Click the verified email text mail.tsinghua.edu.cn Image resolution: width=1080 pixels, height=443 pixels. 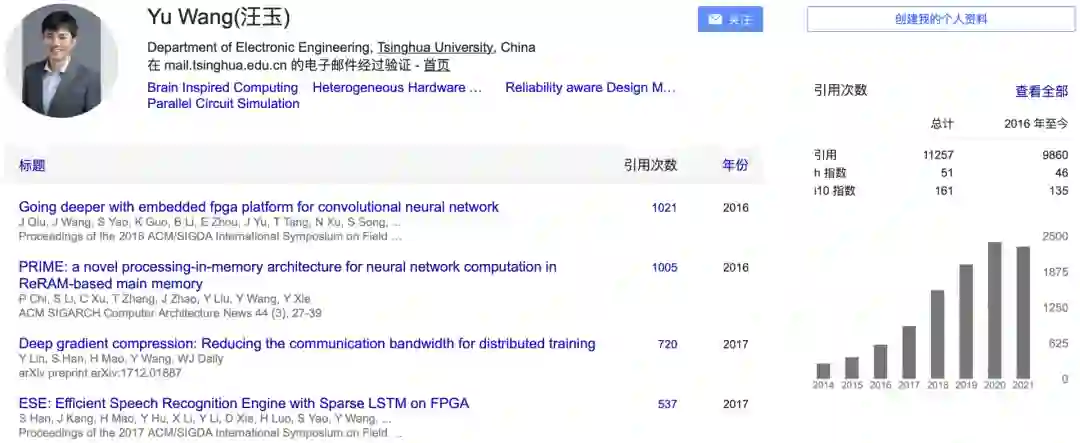225,65
